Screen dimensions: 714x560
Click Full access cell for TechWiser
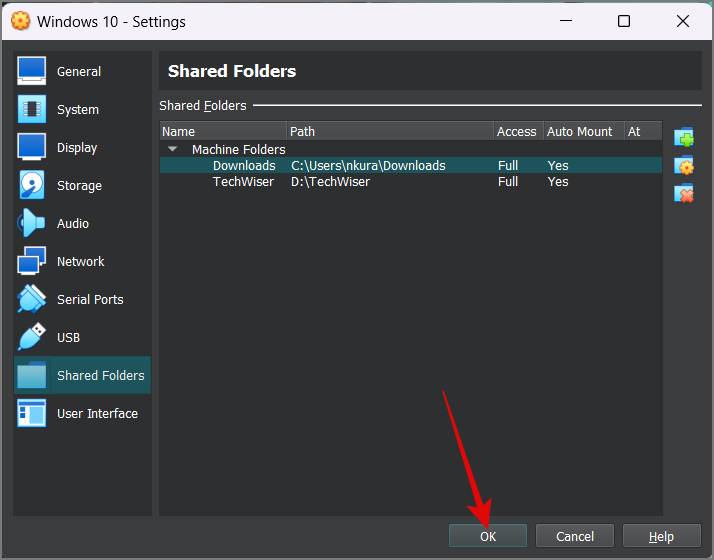[x=508, y=182]
